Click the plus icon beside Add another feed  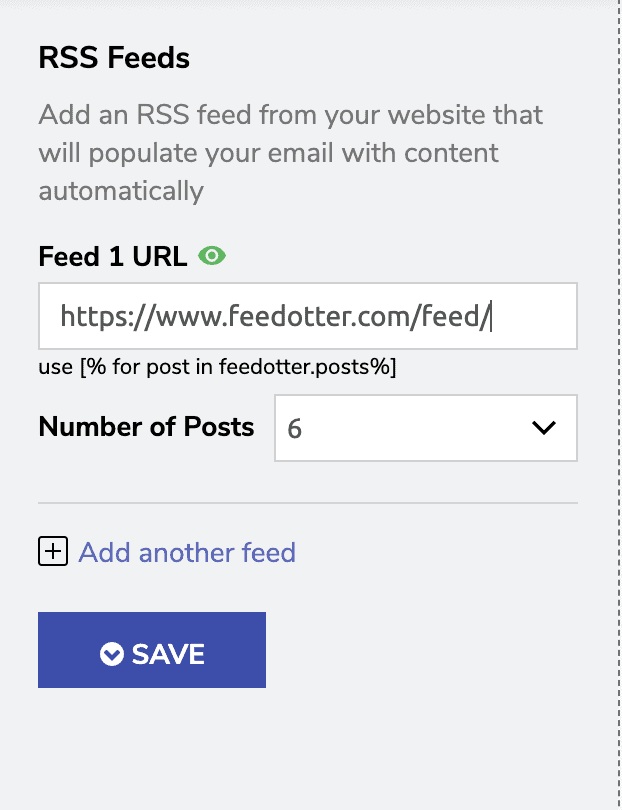(53, 550)
